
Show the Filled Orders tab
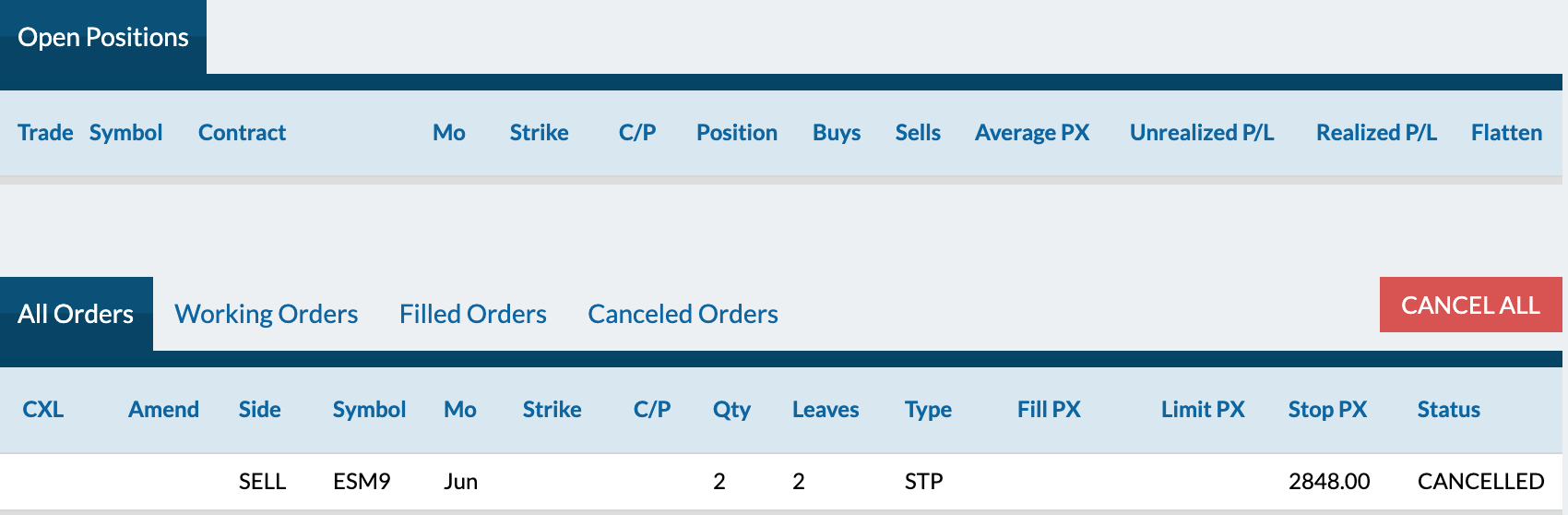tap(473, 314)
